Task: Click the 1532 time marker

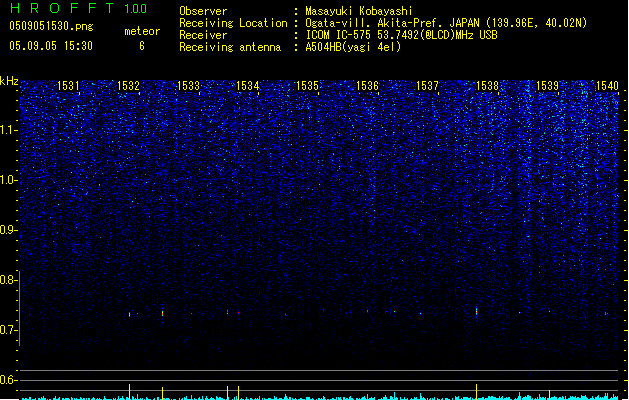Action: pos(128,85)
